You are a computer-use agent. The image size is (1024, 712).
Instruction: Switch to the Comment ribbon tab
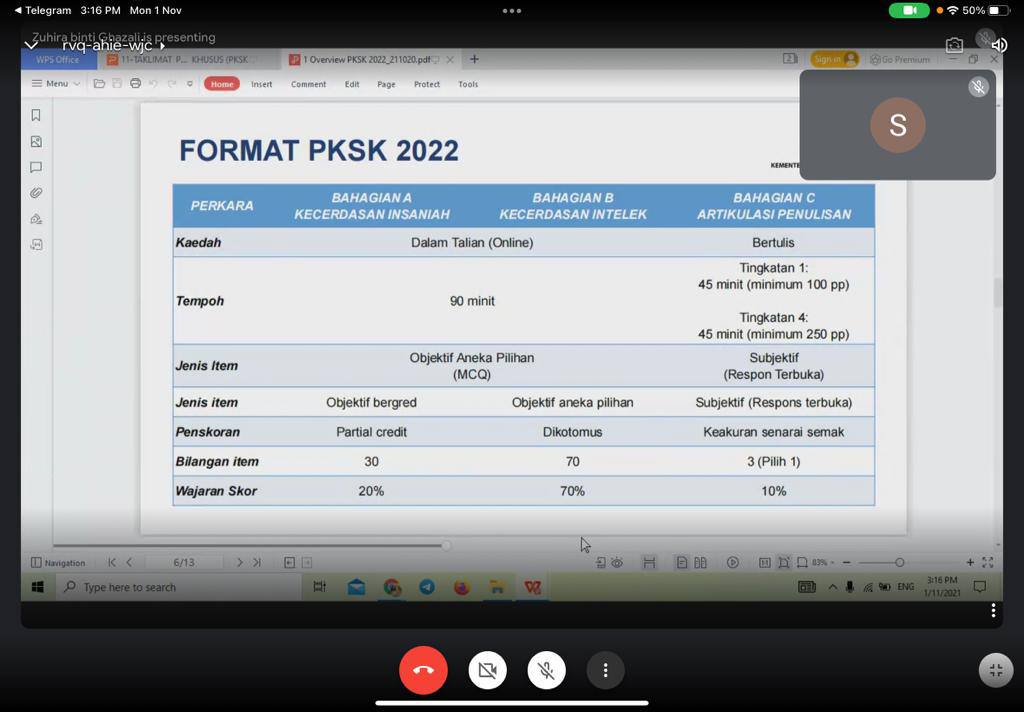tap(308, 84)
